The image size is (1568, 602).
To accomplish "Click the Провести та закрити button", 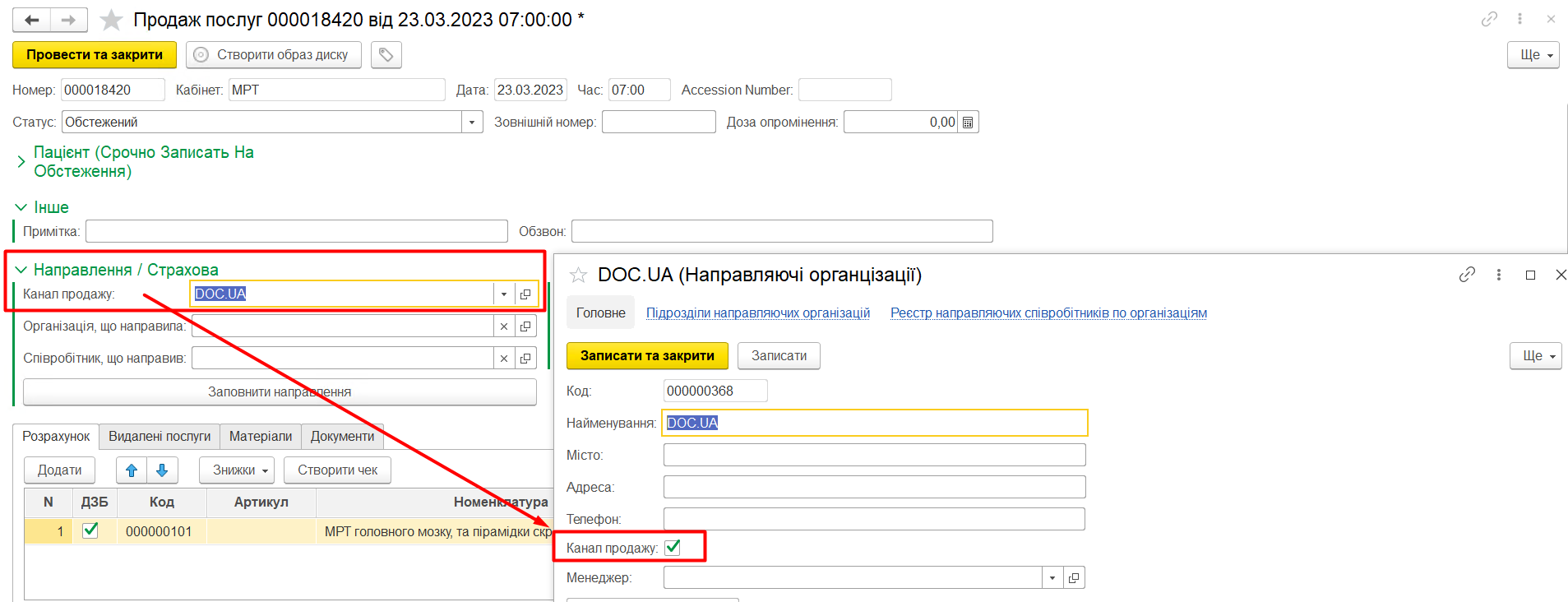I will [95, 55].
